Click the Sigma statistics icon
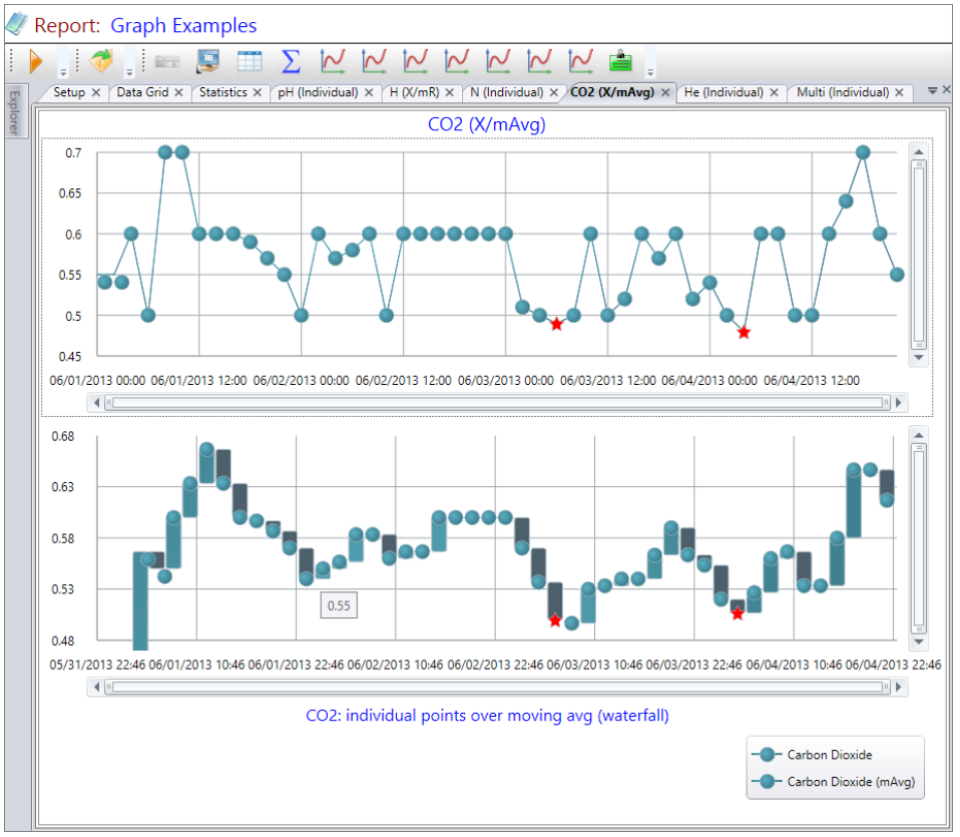Viewport: 960px width, 837px height. tap(291, 60)
